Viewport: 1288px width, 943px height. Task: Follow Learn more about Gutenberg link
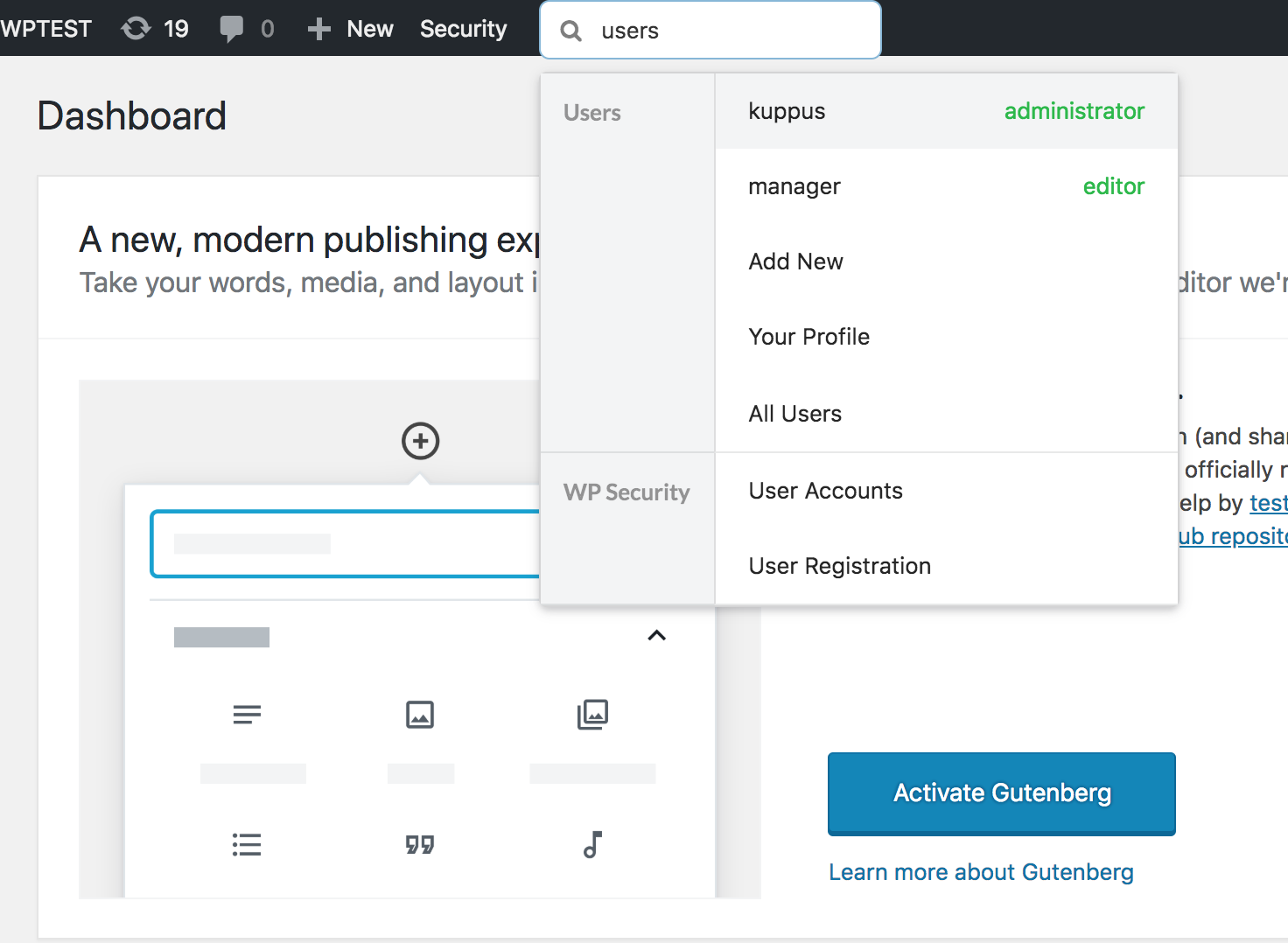980,872
